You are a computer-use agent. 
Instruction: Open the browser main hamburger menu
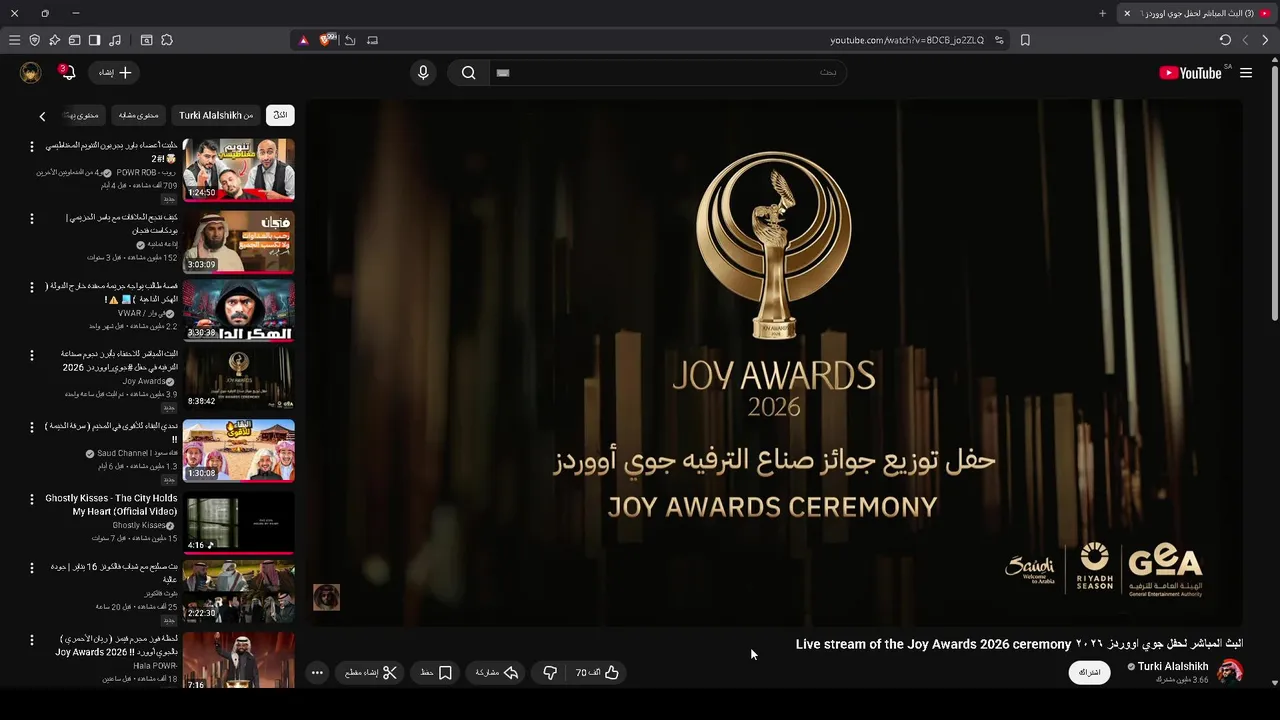14,40
